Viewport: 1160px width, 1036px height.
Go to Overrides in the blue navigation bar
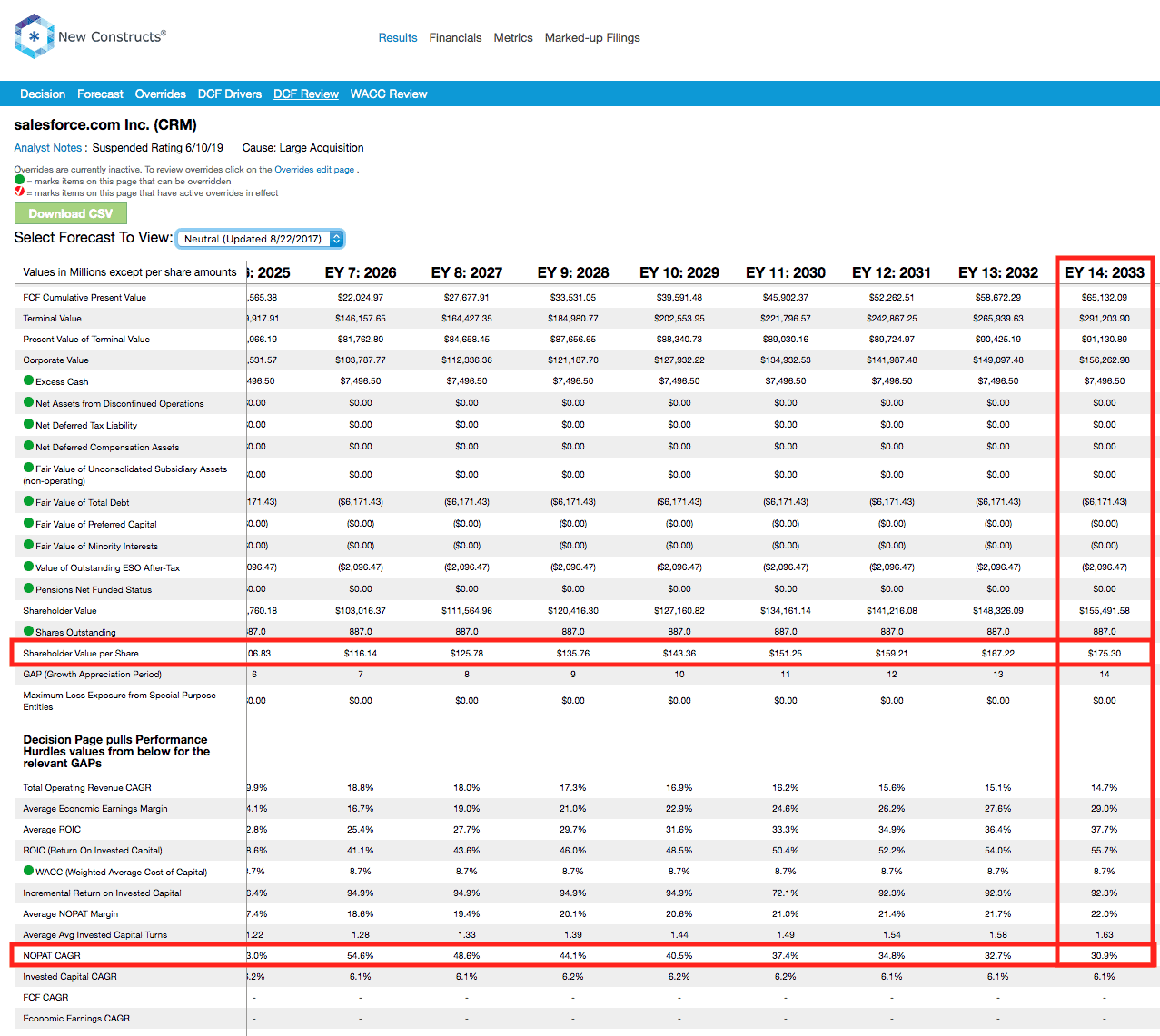coord(161,94)
